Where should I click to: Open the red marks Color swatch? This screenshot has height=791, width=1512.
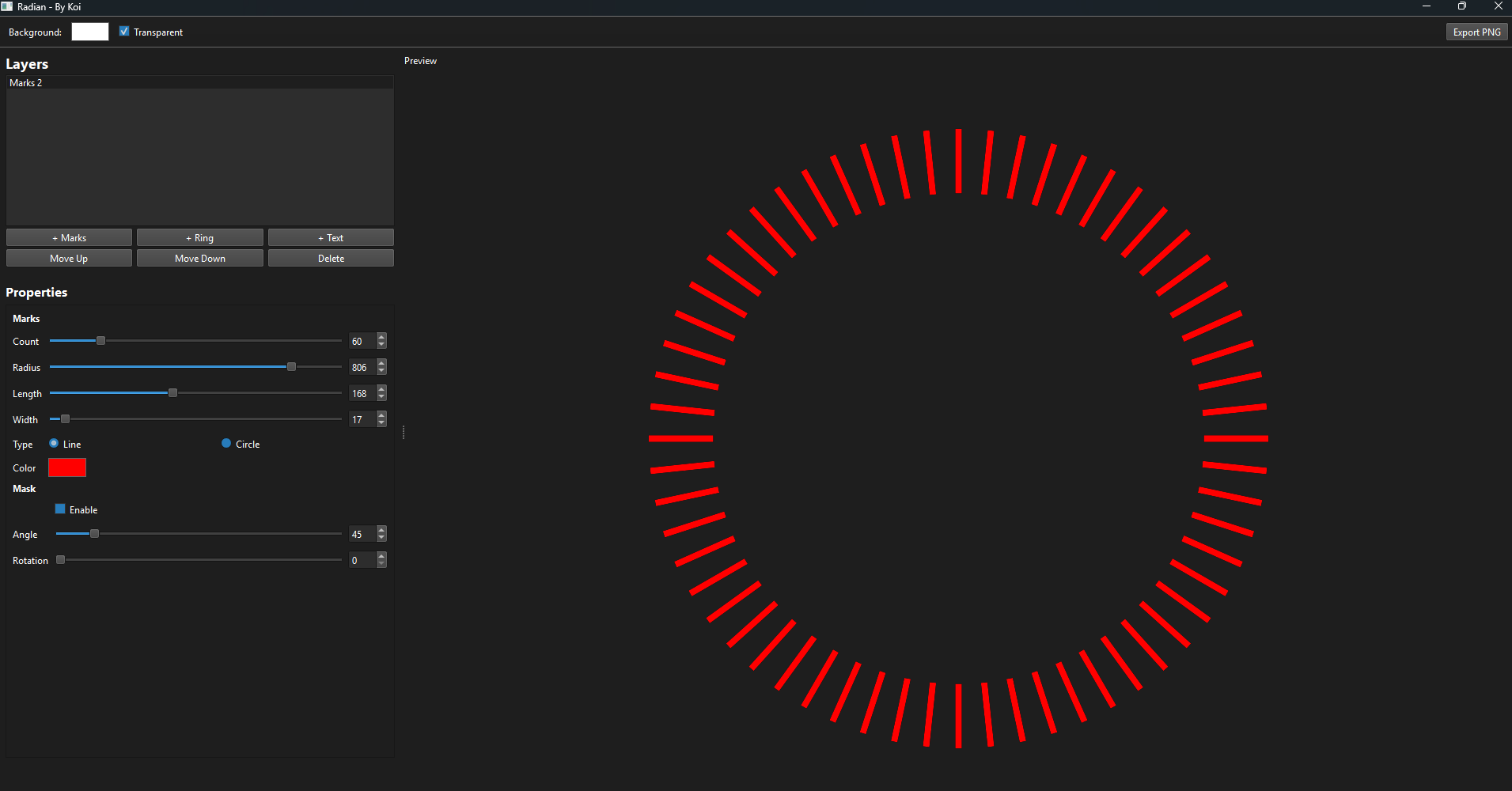[x=66, y=467]
